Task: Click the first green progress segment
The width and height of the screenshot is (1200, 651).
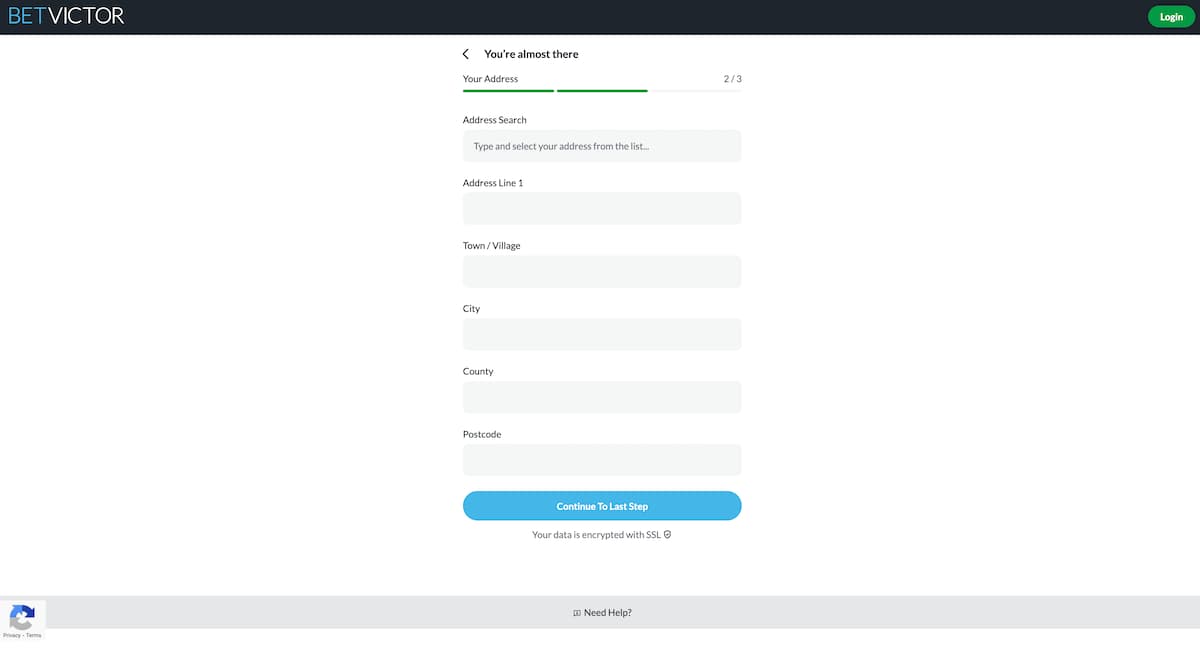Action: (508, 91)
